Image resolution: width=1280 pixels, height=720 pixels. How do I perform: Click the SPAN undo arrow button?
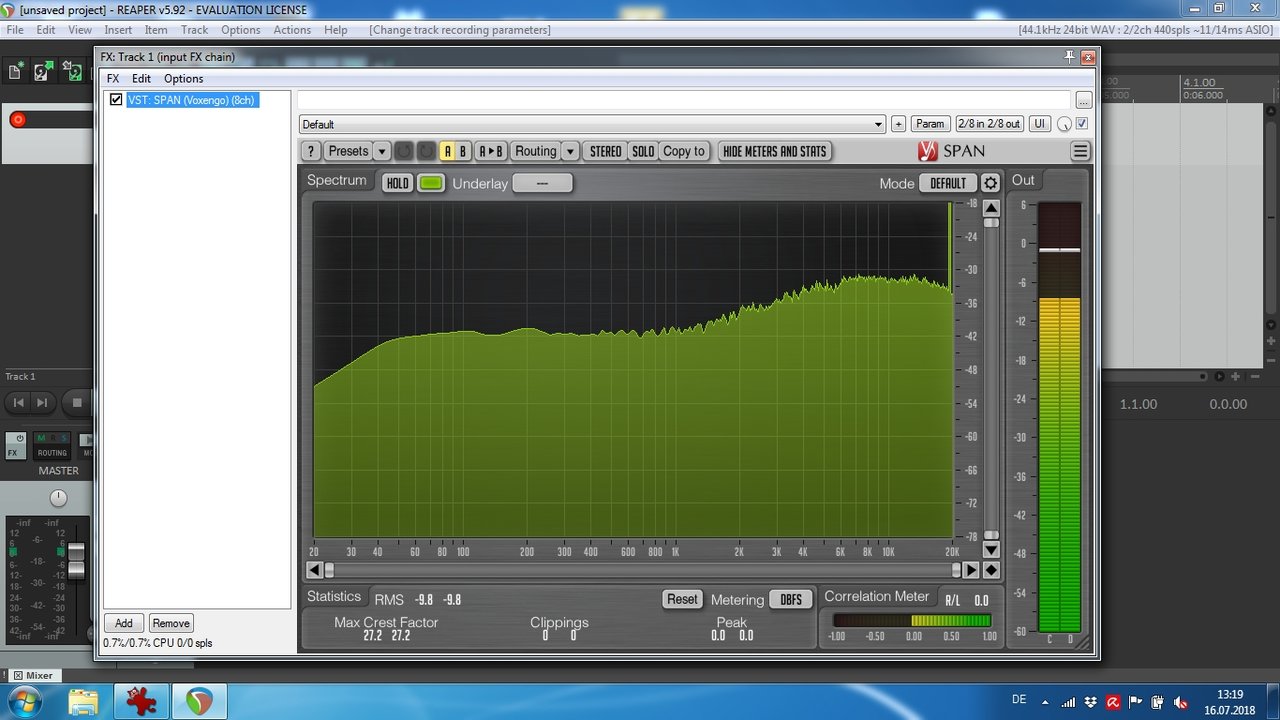pos(403,151)
